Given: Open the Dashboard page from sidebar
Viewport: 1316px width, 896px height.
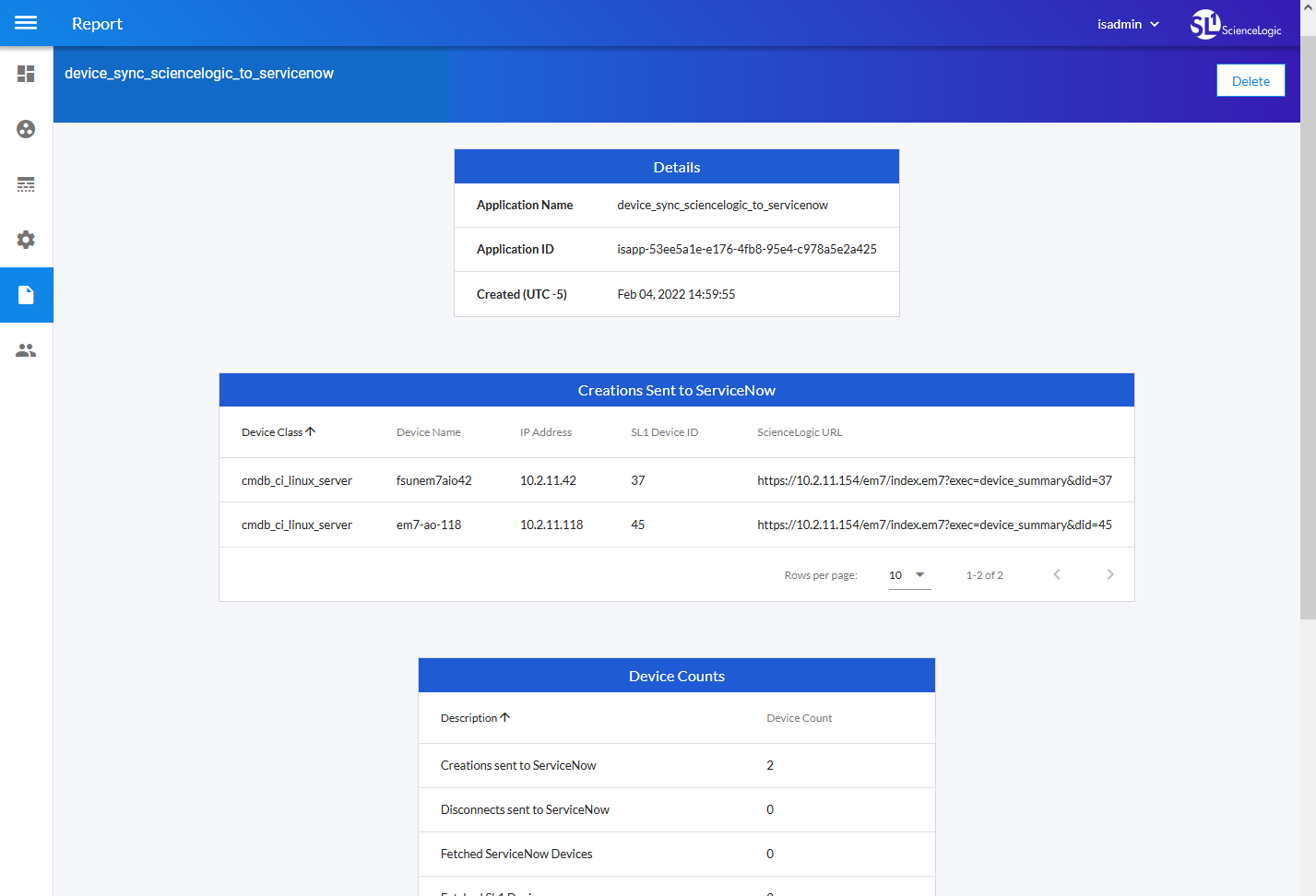Looking at the screenshot, I should pos(26,74).
